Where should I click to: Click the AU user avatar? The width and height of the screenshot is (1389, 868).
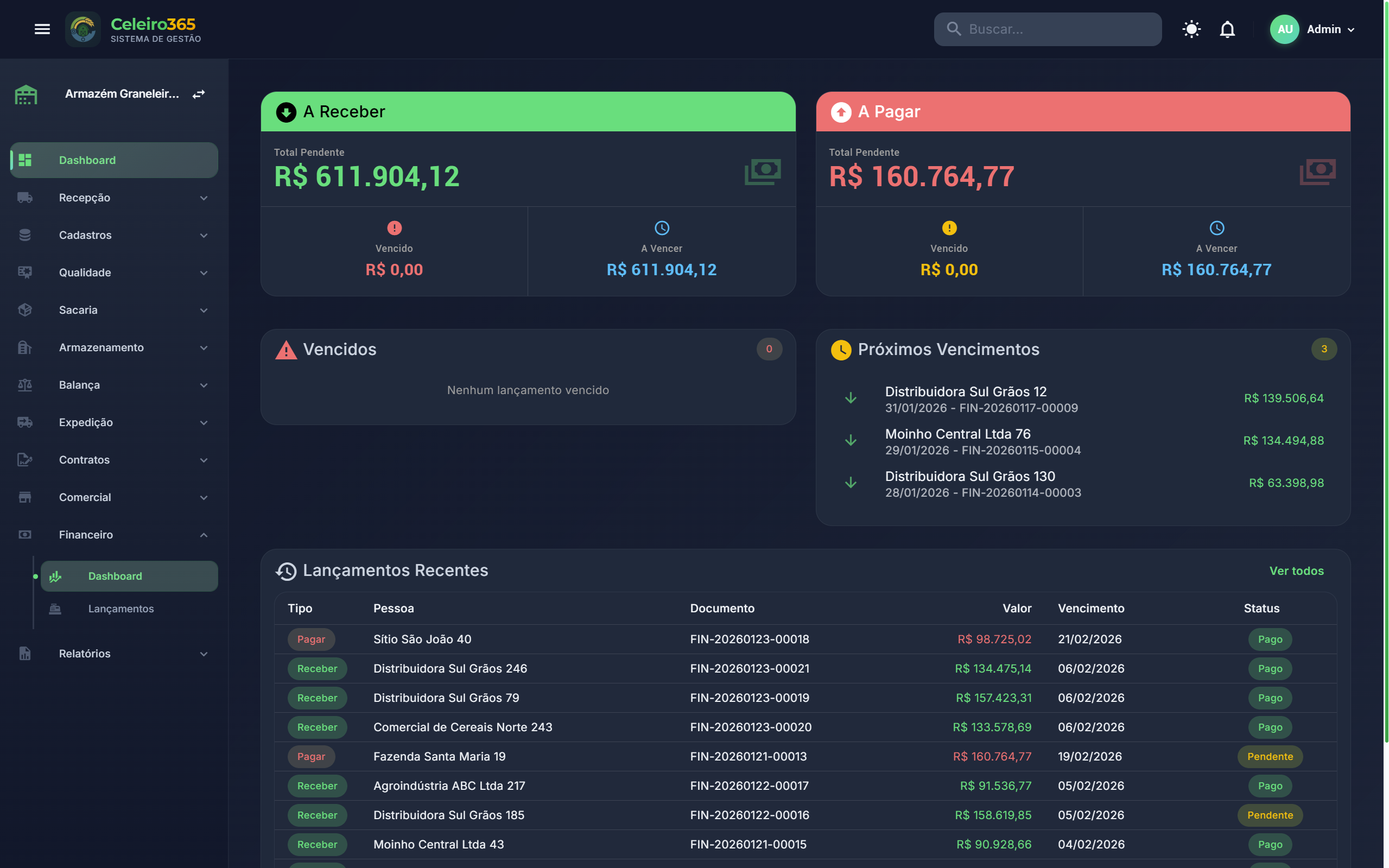(x=1284, y=29)
